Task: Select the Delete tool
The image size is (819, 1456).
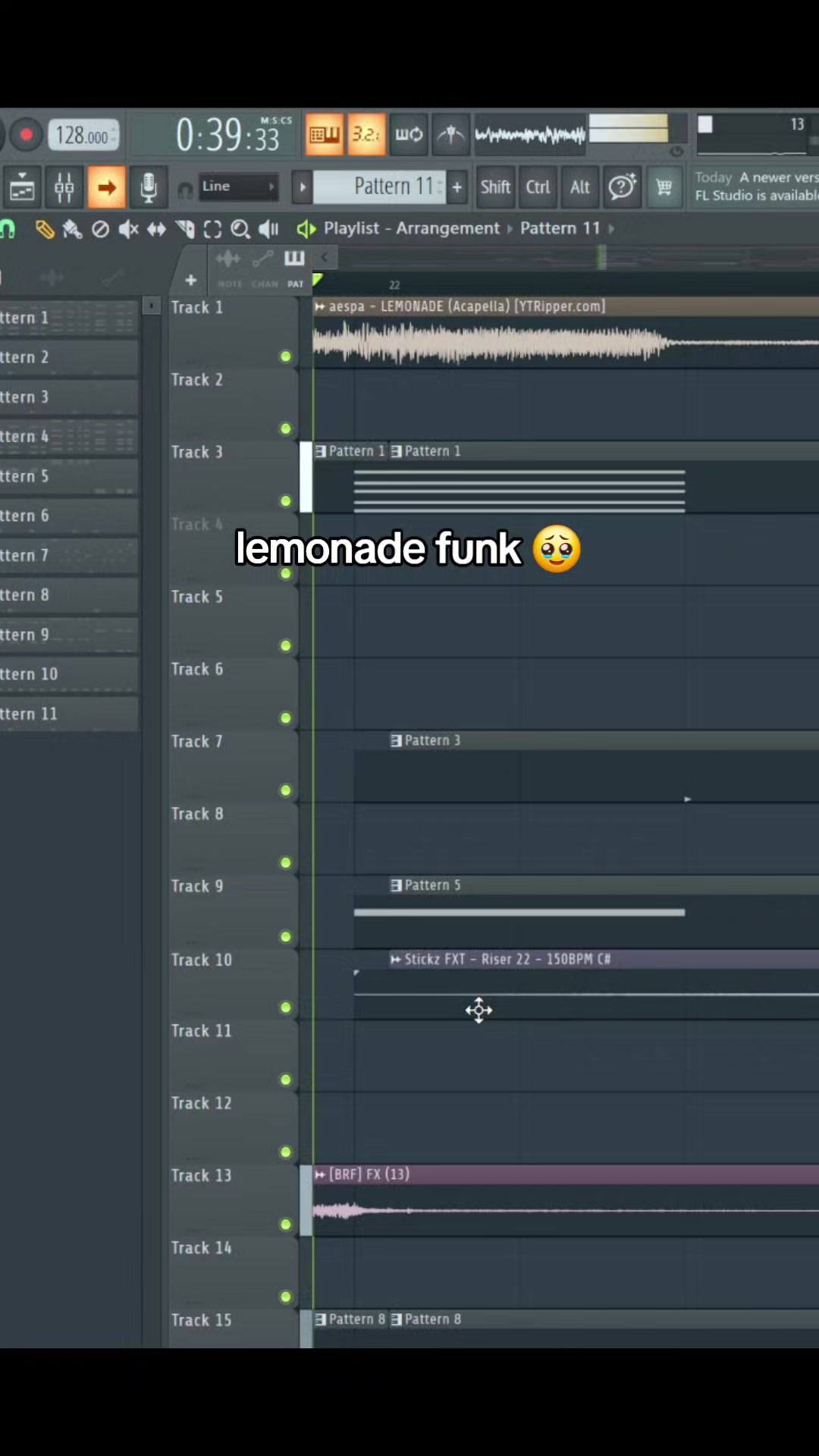Action: [x=100, y=229]
